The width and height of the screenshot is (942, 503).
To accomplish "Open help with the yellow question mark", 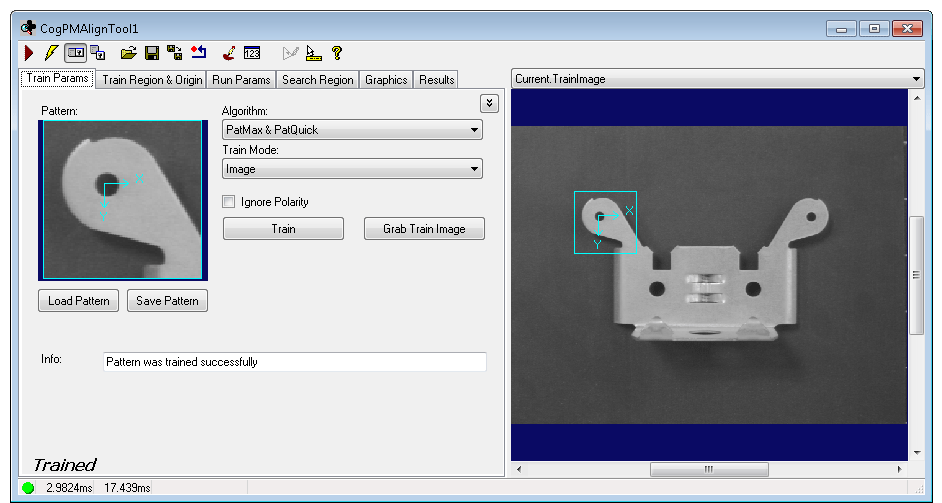I will (337, 53).
